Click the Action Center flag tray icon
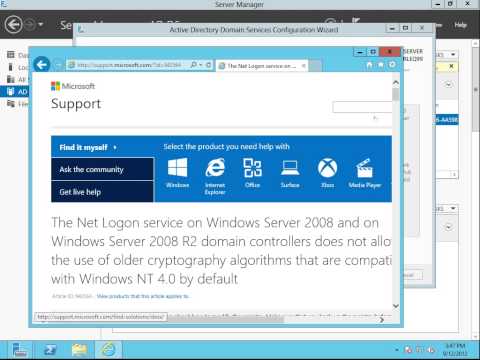480x360 pixels. [408, 350]
